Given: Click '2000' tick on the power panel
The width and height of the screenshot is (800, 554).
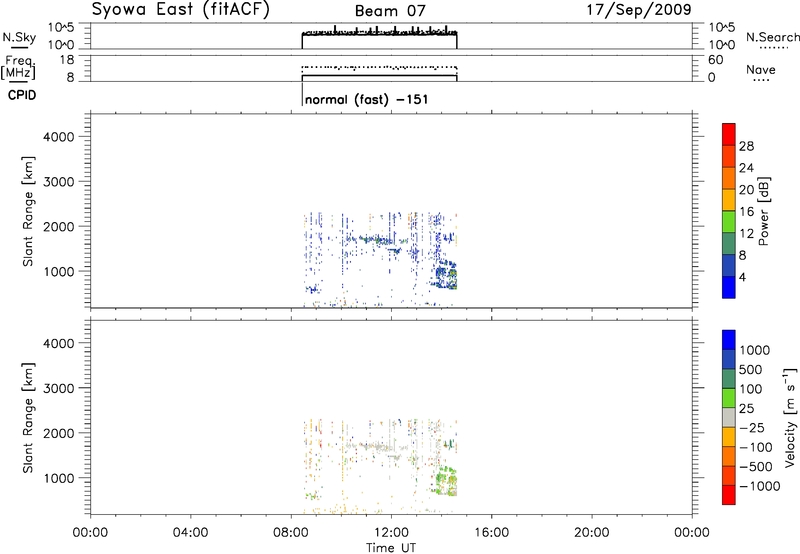Looking at the screenshot, I should point(59,226).
